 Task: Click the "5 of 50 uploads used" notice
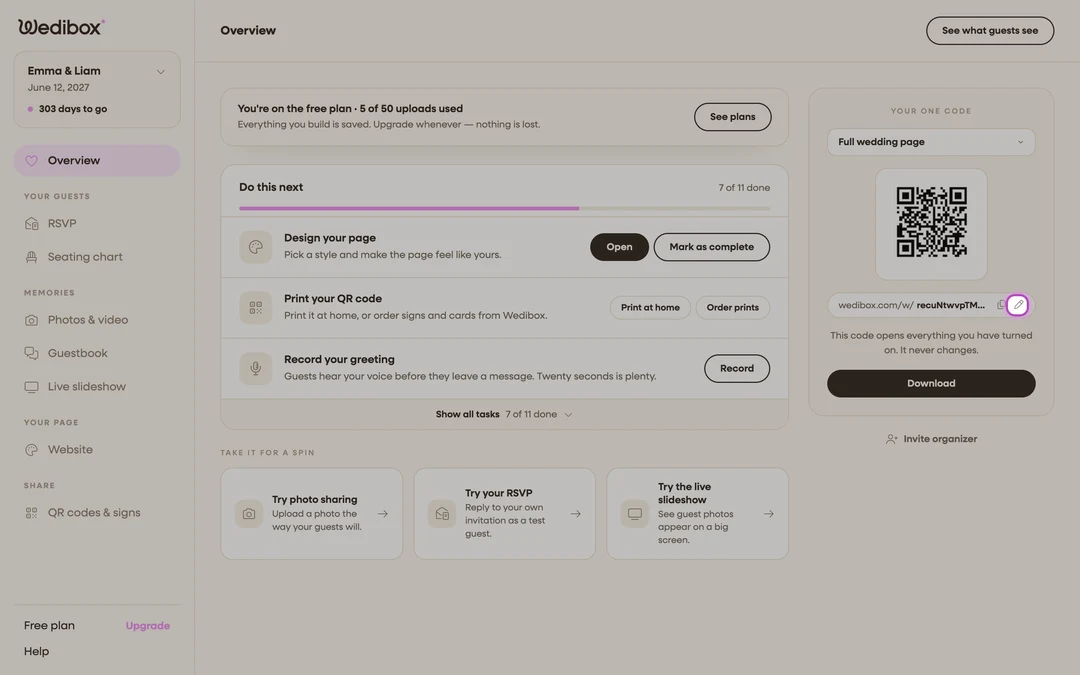(411, 109)
